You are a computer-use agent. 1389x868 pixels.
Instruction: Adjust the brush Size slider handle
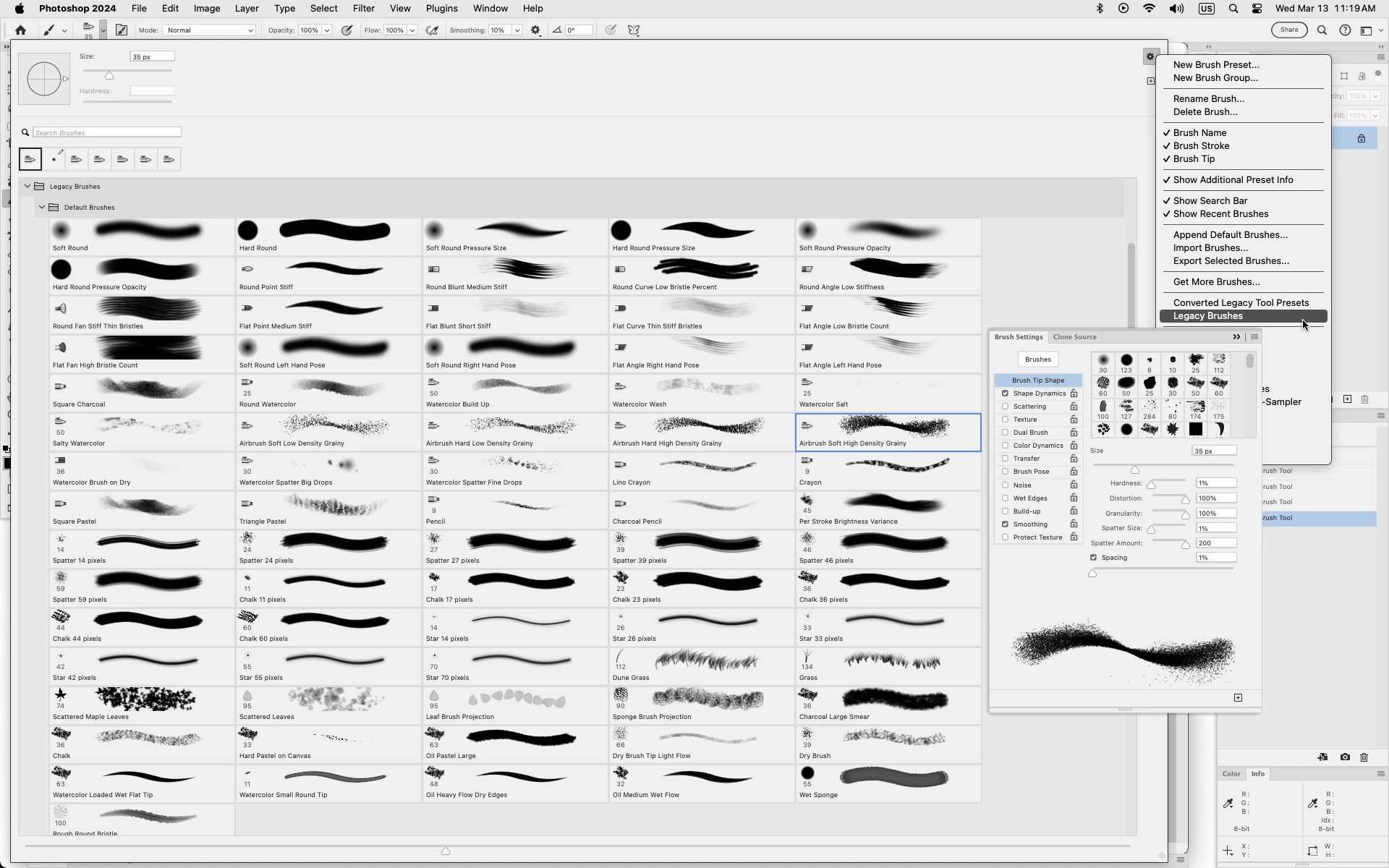[x=109, y=76]
